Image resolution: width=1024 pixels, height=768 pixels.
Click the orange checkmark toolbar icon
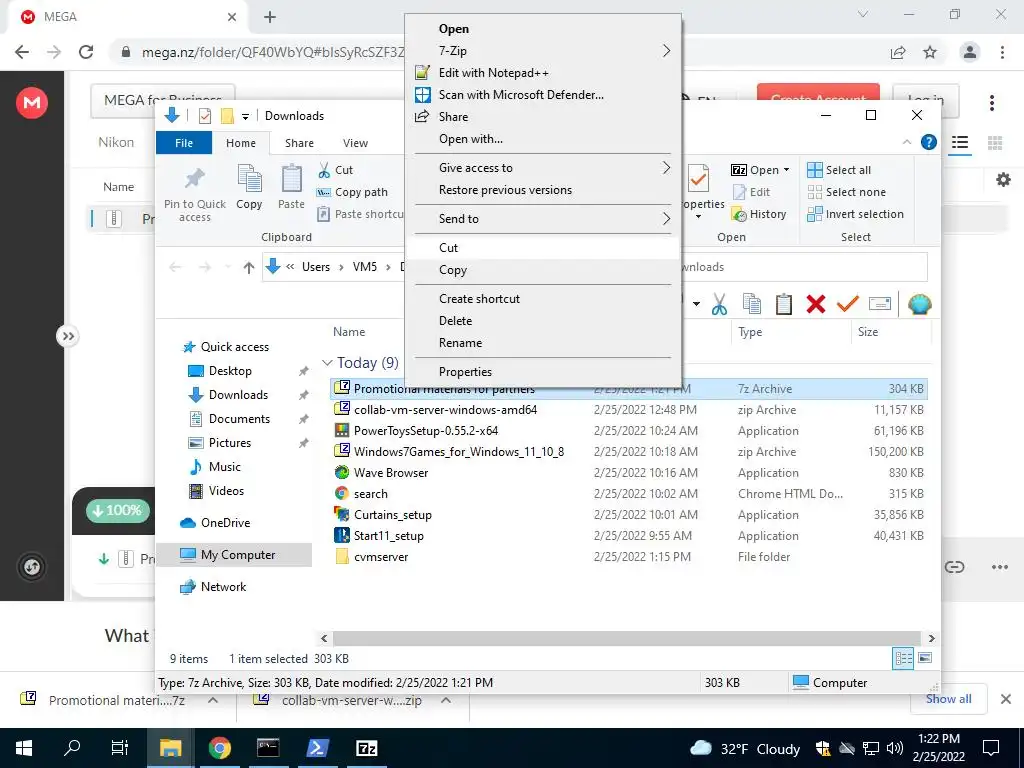(848, 304)
